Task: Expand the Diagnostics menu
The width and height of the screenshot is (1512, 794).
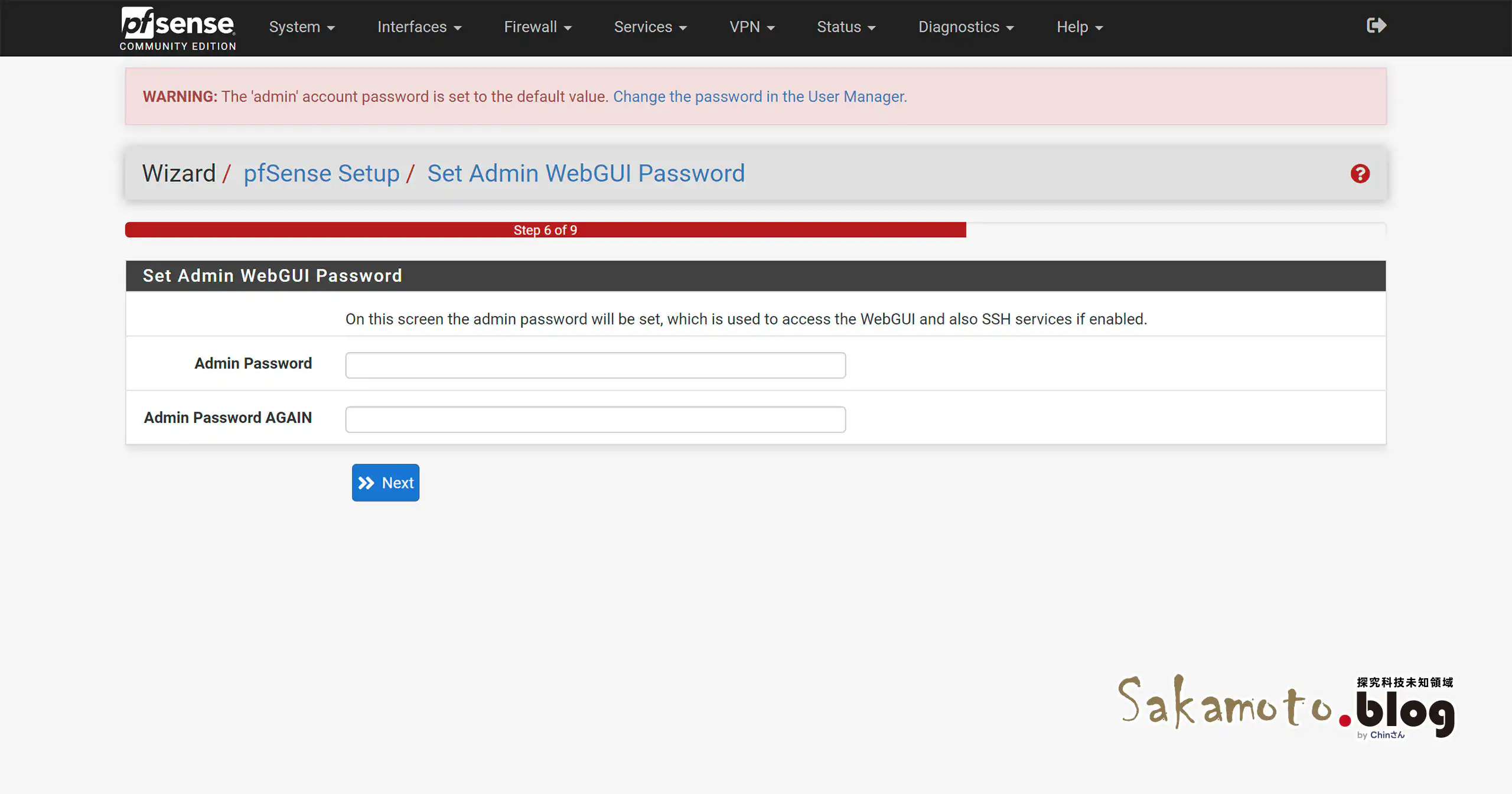Action: (966, 27)
